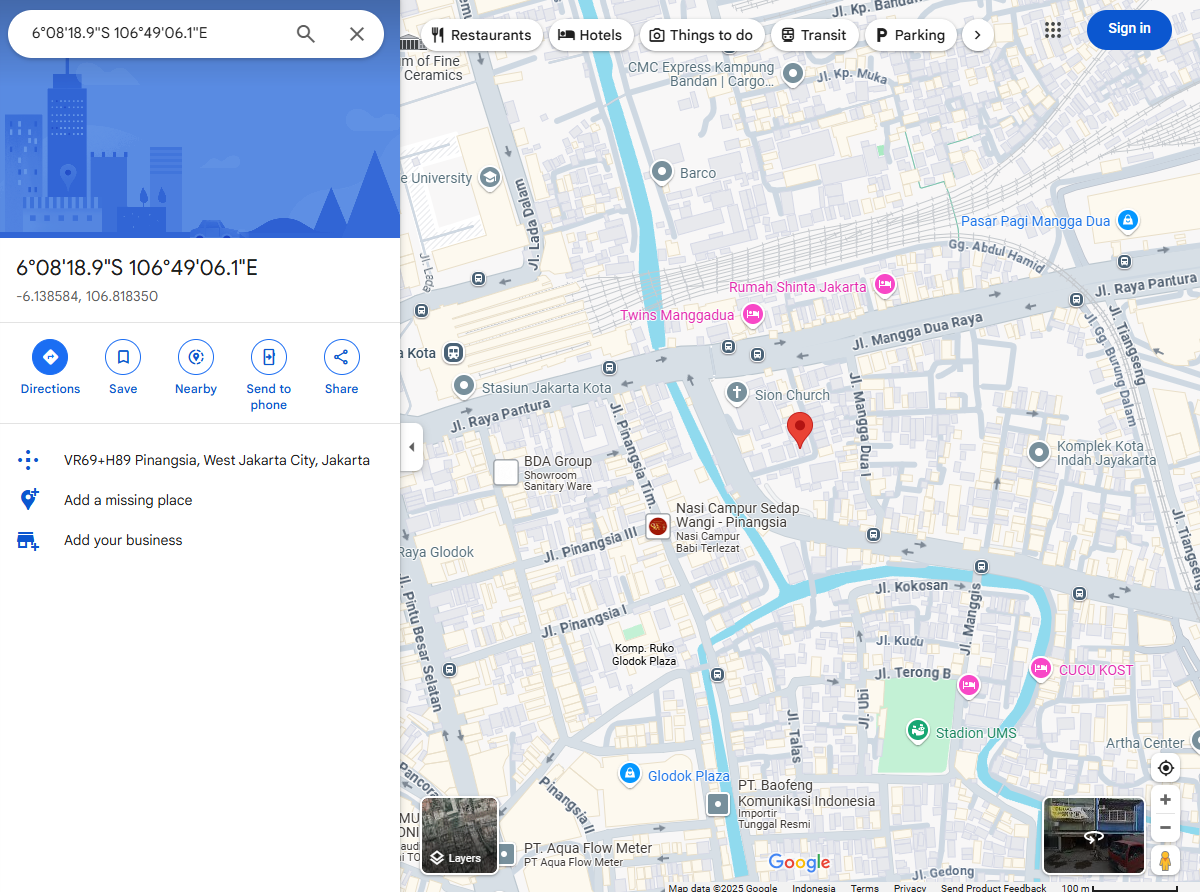Image resolution: width=1200 pixels, height=892 pixels.
Task: Select the Hotels filter chip
Action: tap(590, 35)
